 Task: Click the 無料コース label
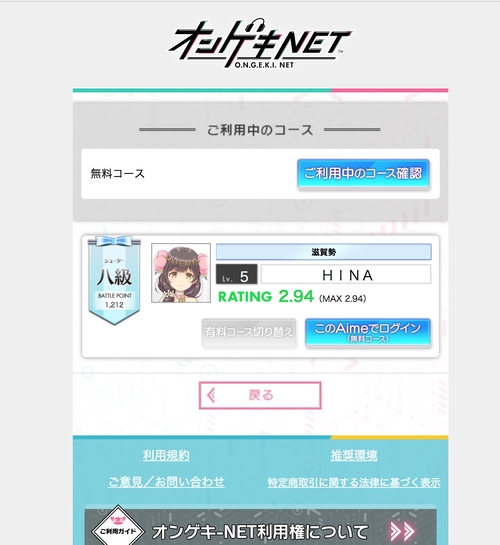pyautogui.click(x=117, y=173)
